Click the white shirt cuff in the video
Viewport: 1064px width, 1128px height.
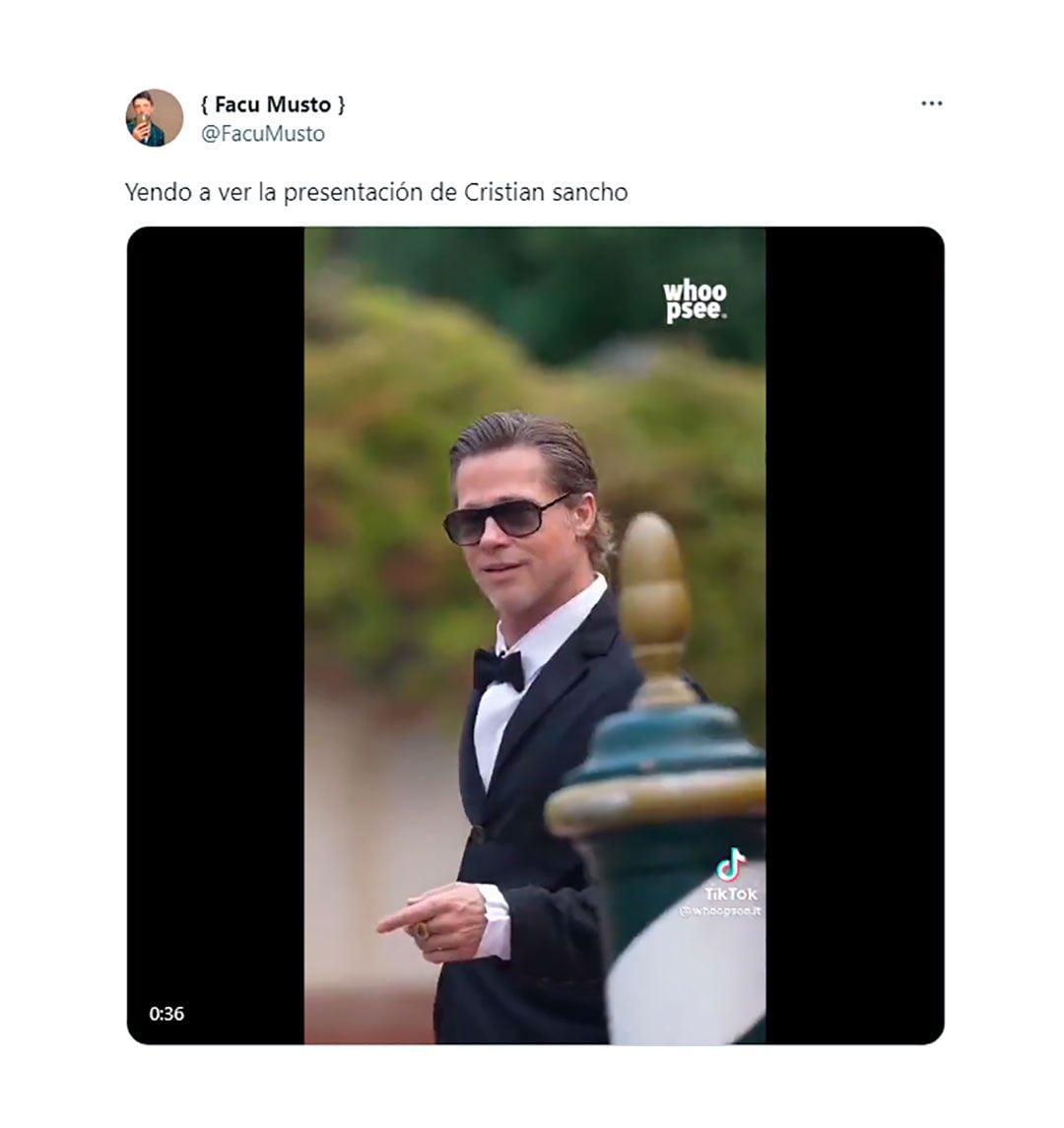[x=496, y=921]
